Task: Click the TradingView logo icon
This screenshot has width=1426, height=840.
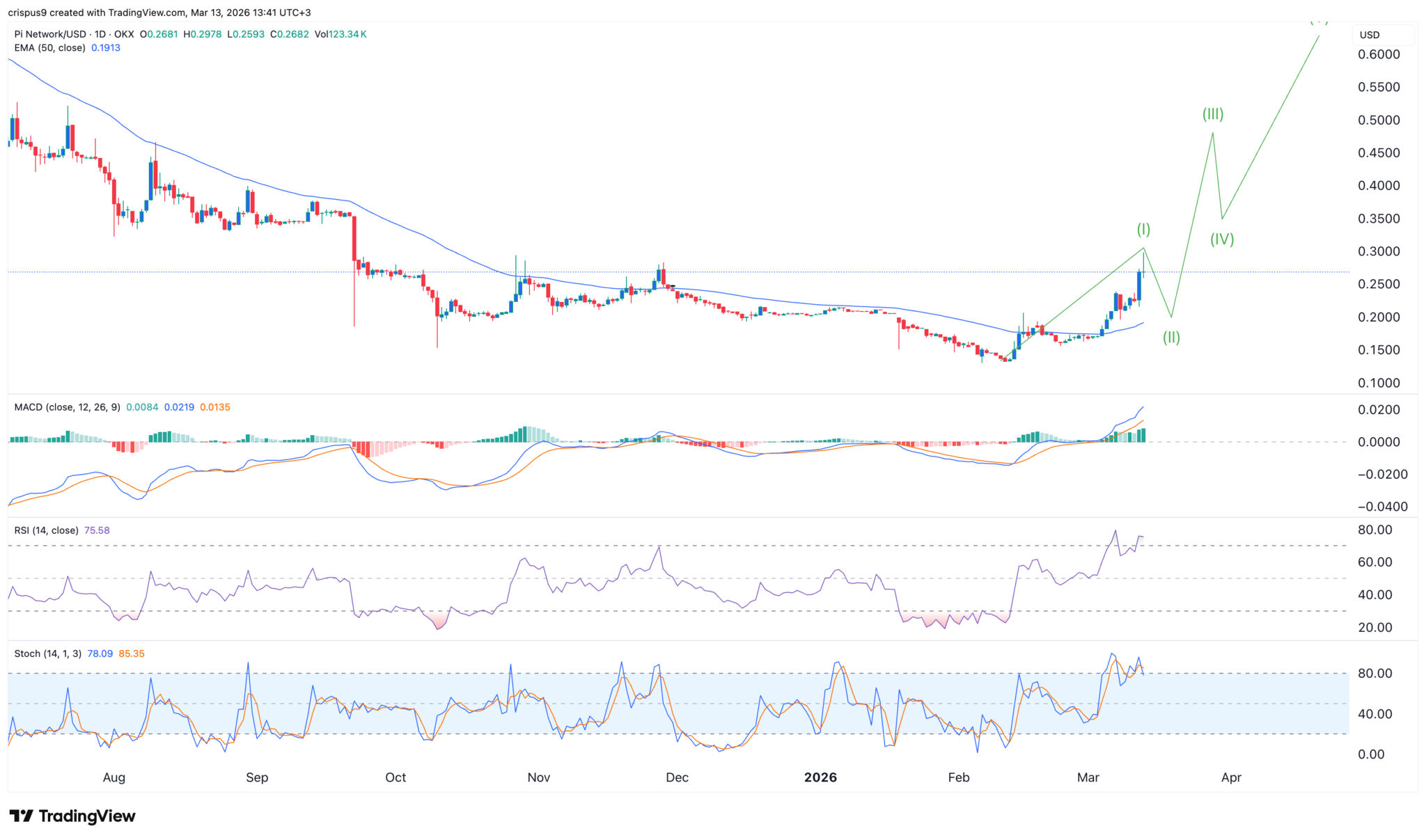Action: pyautogui.click(x=21, y=816)
